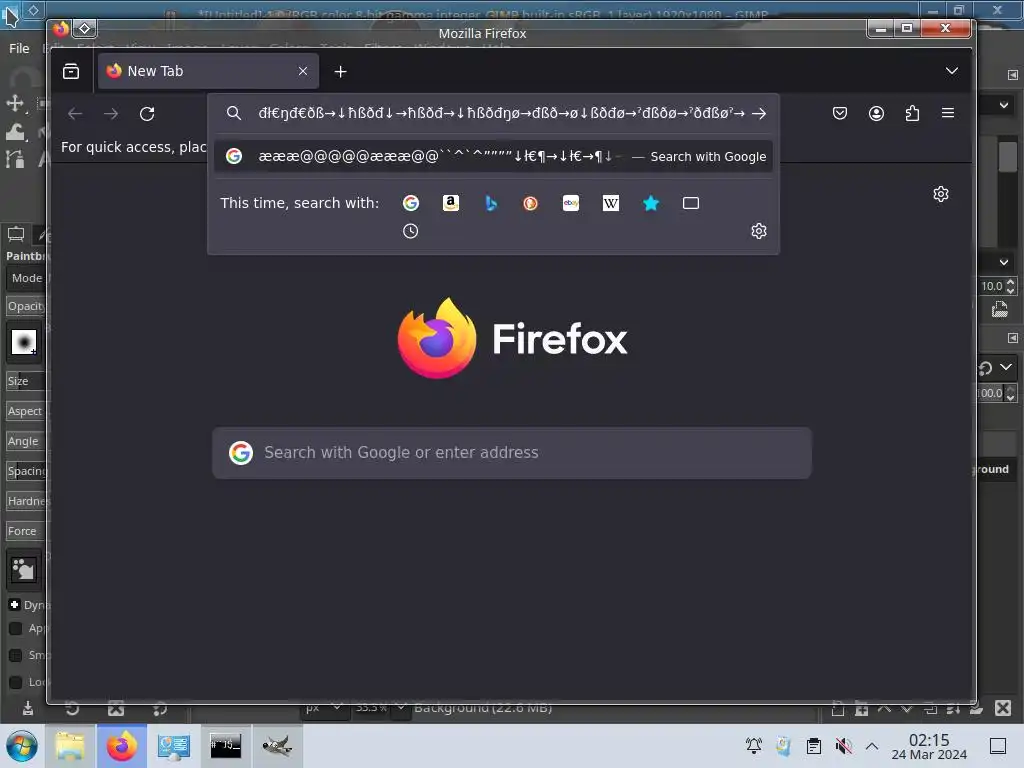Viewport: 1024px width, 768px height.
Task: Unmute the volume in the system tray
Action: click(844, 745)
